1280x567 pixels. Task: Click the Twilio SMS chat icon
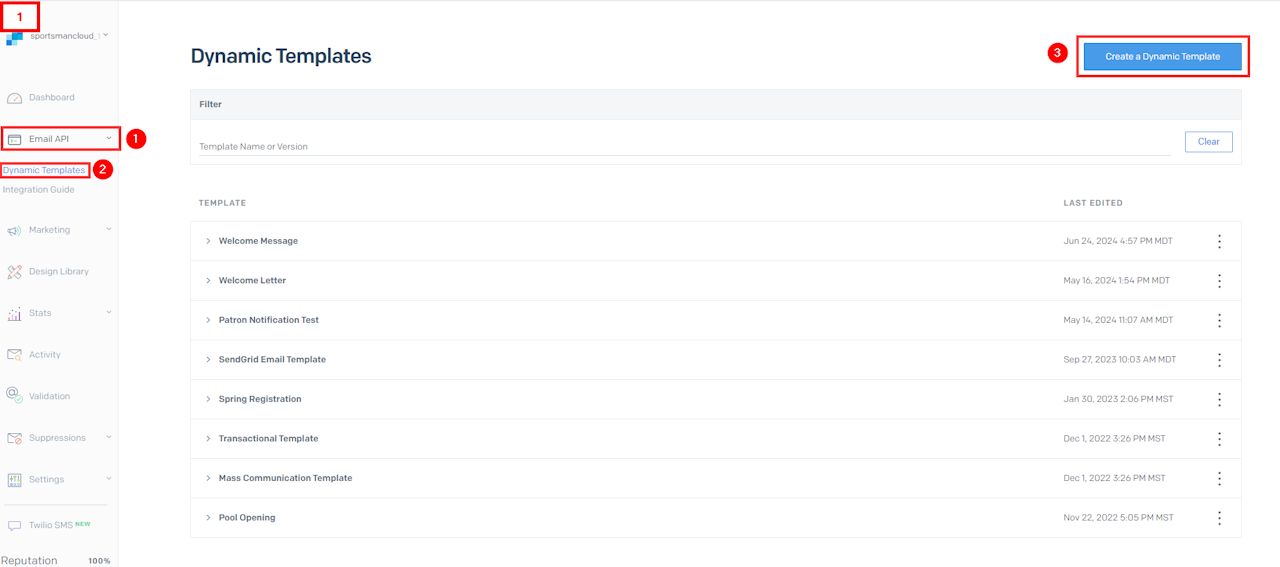click(x=14, y=526)
